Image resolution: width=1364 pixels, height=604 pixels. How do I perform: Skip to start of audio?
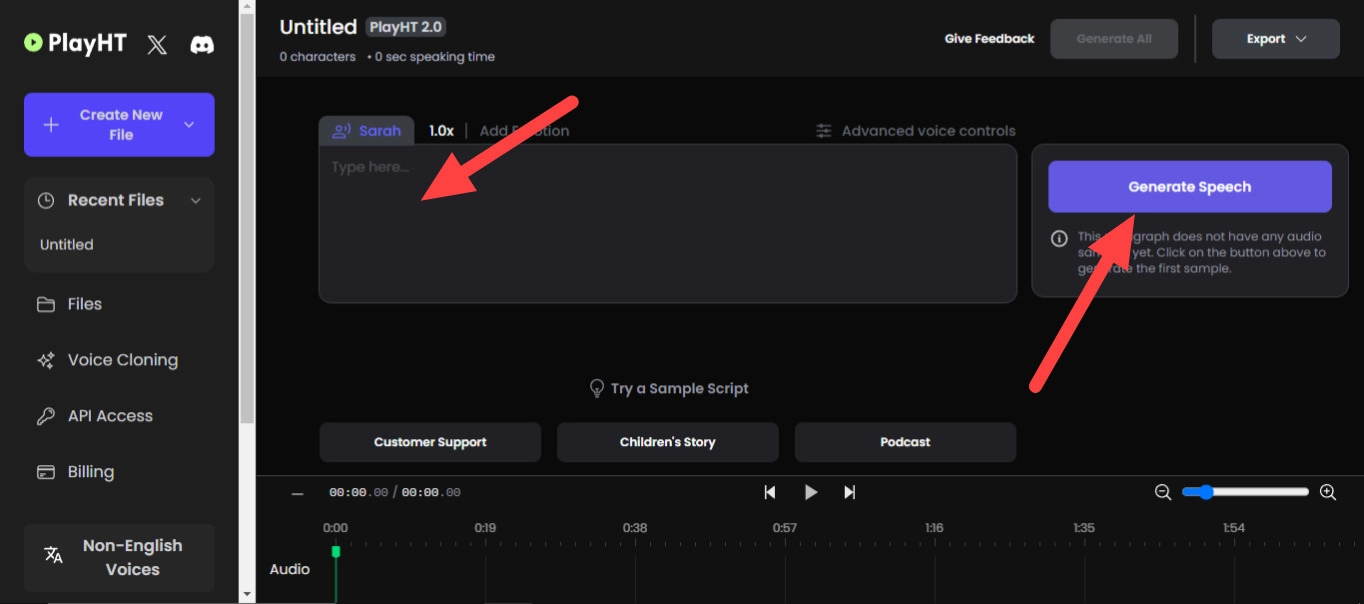770,492
